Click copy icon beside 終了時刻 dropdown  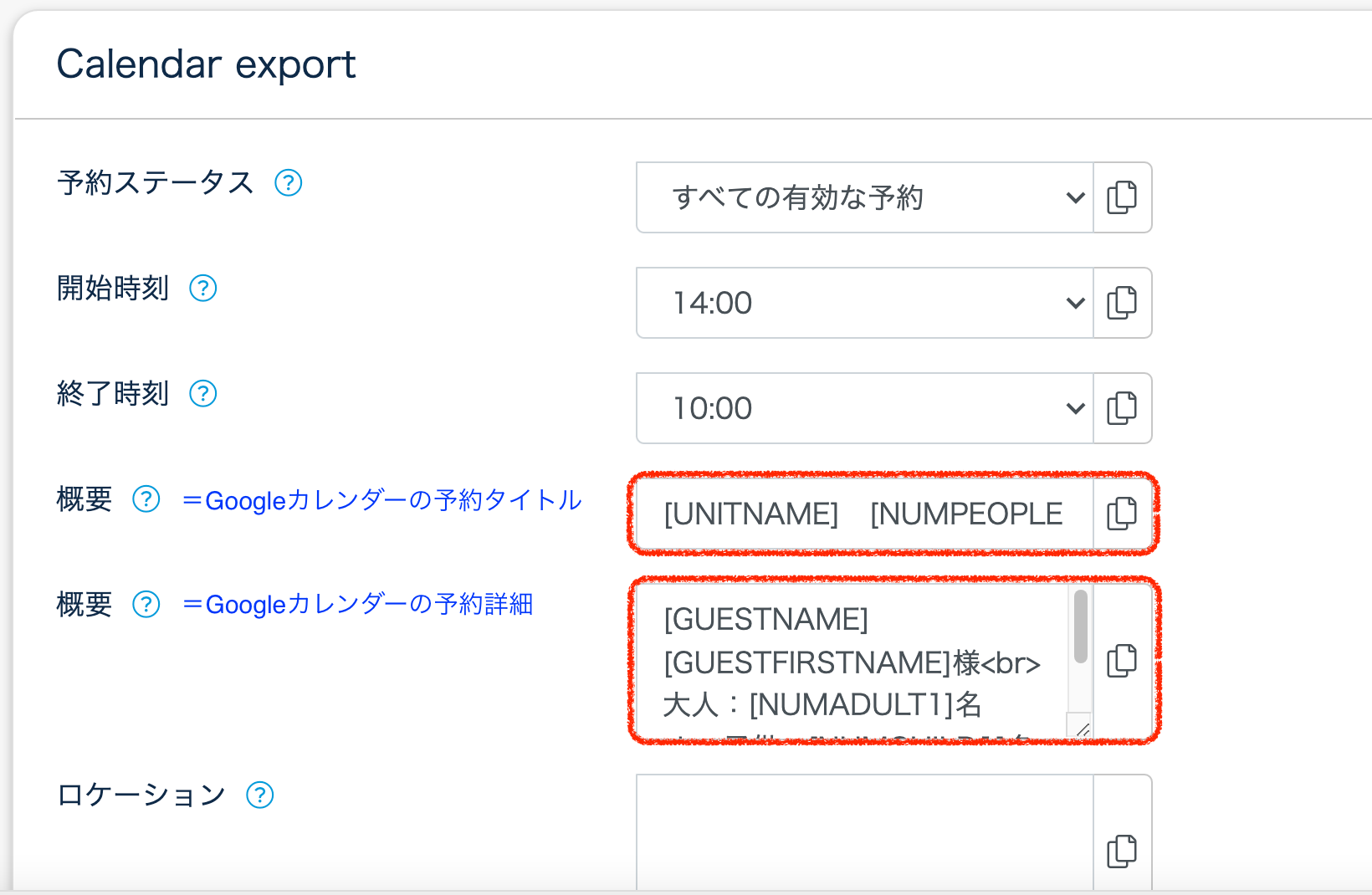point(1122,408)
